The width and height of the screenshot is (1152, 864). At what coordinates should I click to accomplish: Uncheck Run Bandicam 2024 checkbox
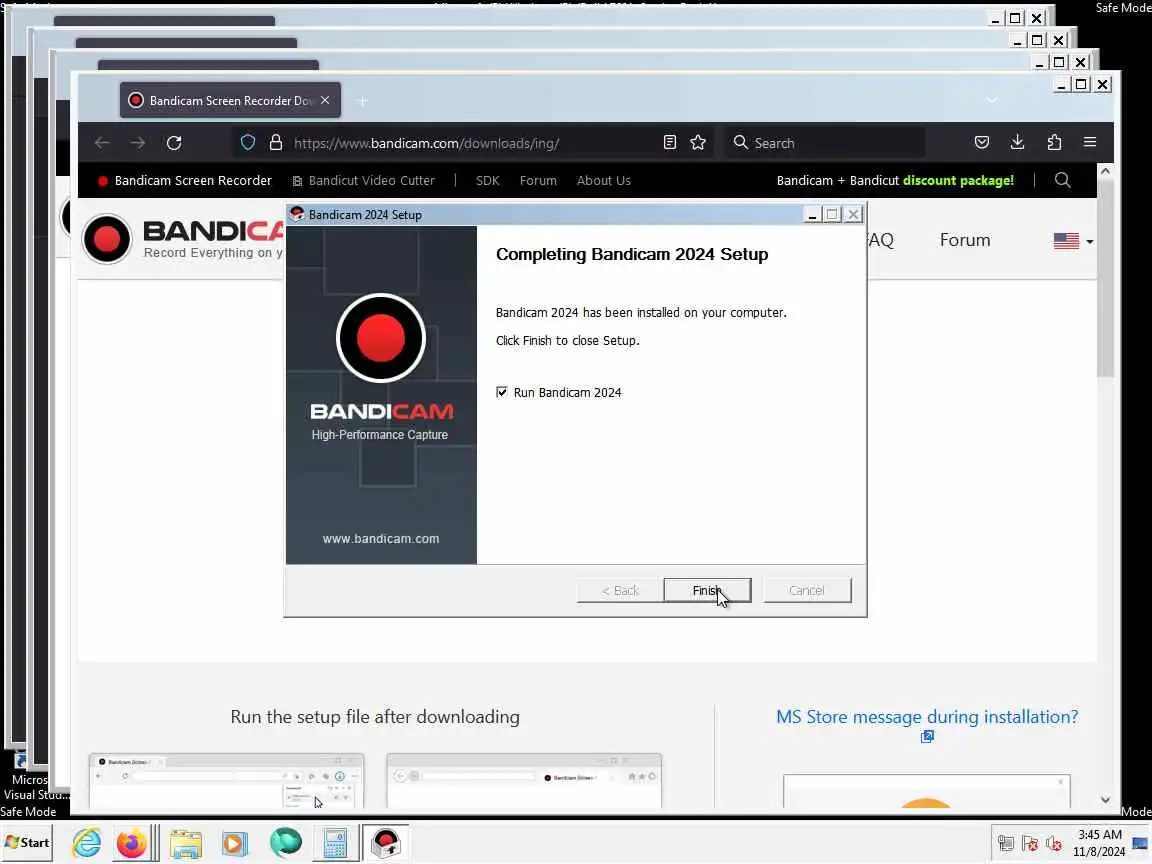502,392
